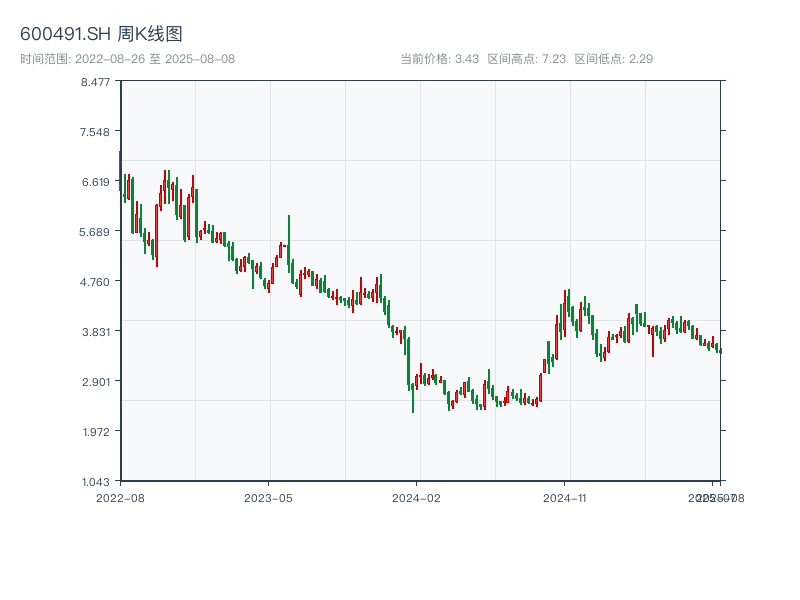The image size is (800, 600).
Task: Select the 1.043 bottom y-axis label
Action: pos(96,482)
